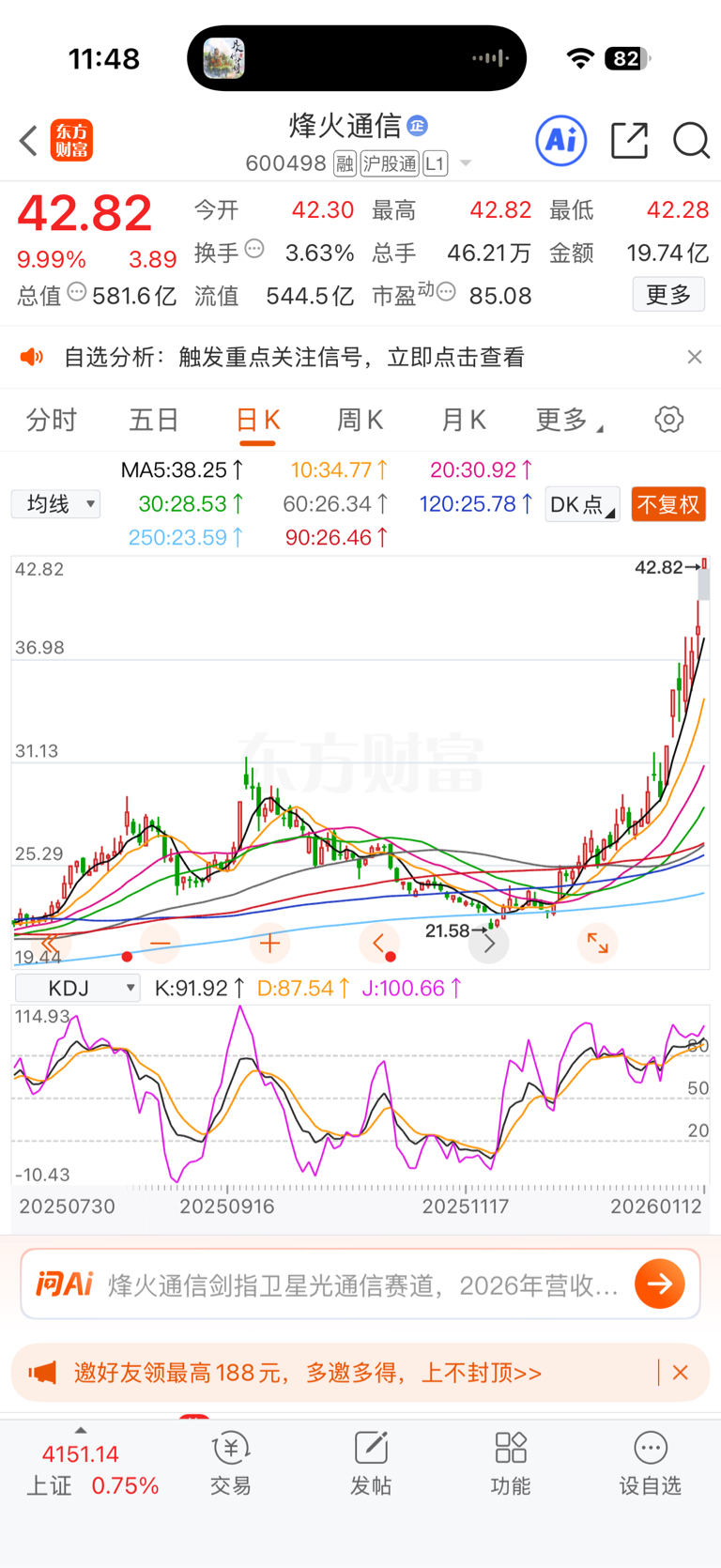Toggle the 不复权 adjustment button

668,504
